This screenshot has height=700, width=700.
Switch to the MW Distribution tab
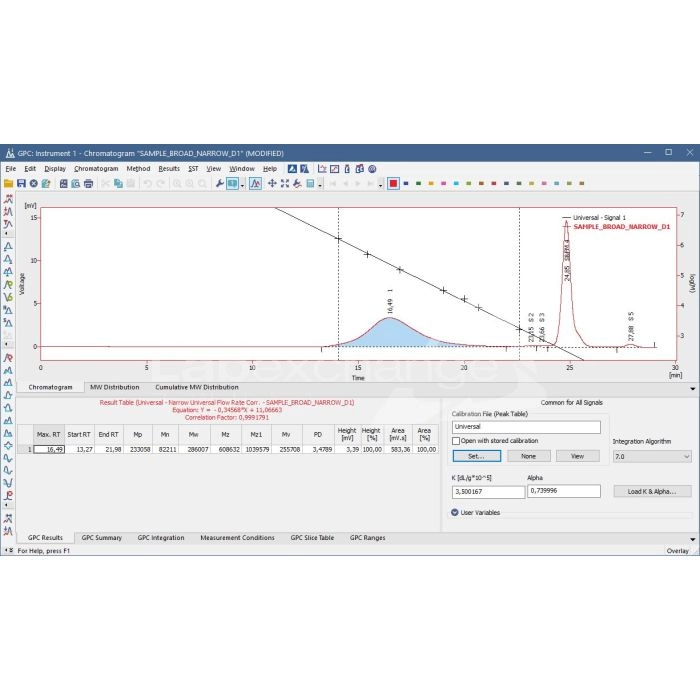pyautogui.click(x=114, y=387)
